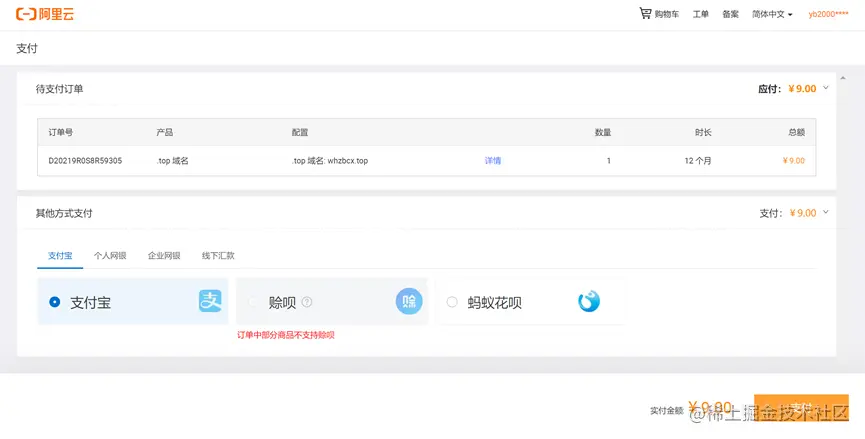Click the 时长 column header

click(703, 132)
